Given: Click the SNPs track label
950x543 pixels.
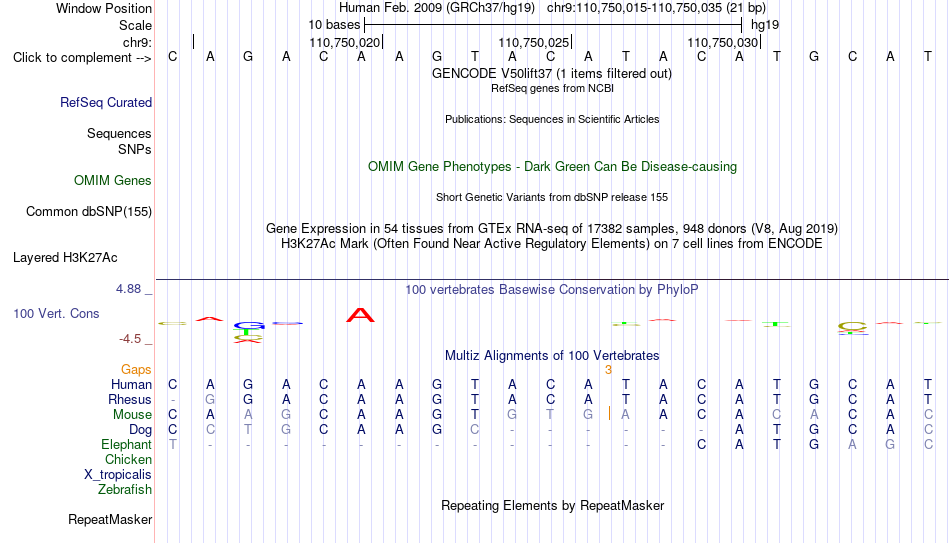Looking at the screenshot, I should 135,149.
